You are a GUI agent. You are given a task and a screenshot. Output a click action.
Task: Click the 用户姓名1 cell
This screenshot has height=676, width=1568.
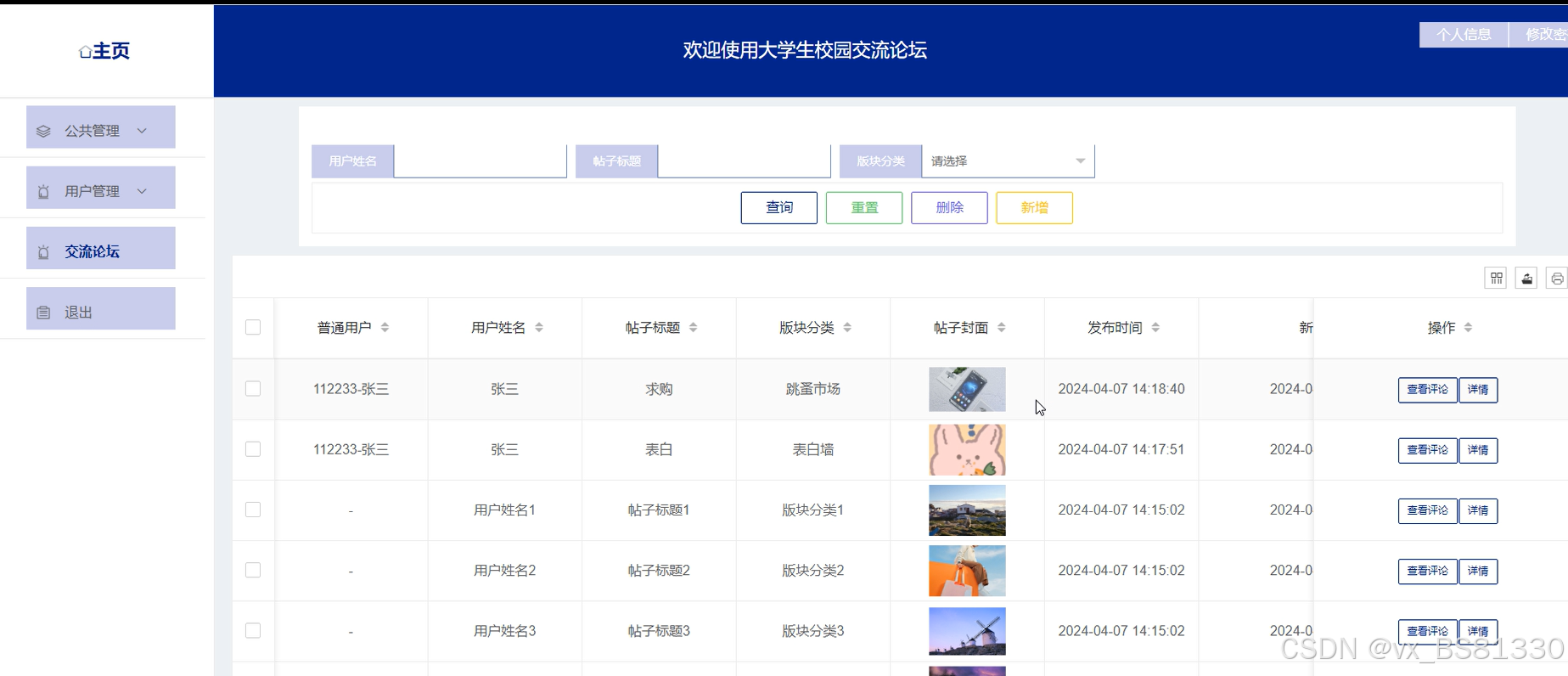click(x=504, y=510)
